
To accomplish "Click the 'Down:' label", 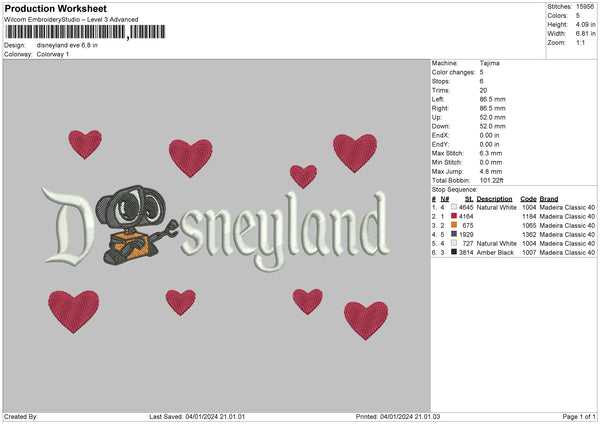I will [441, 126].
